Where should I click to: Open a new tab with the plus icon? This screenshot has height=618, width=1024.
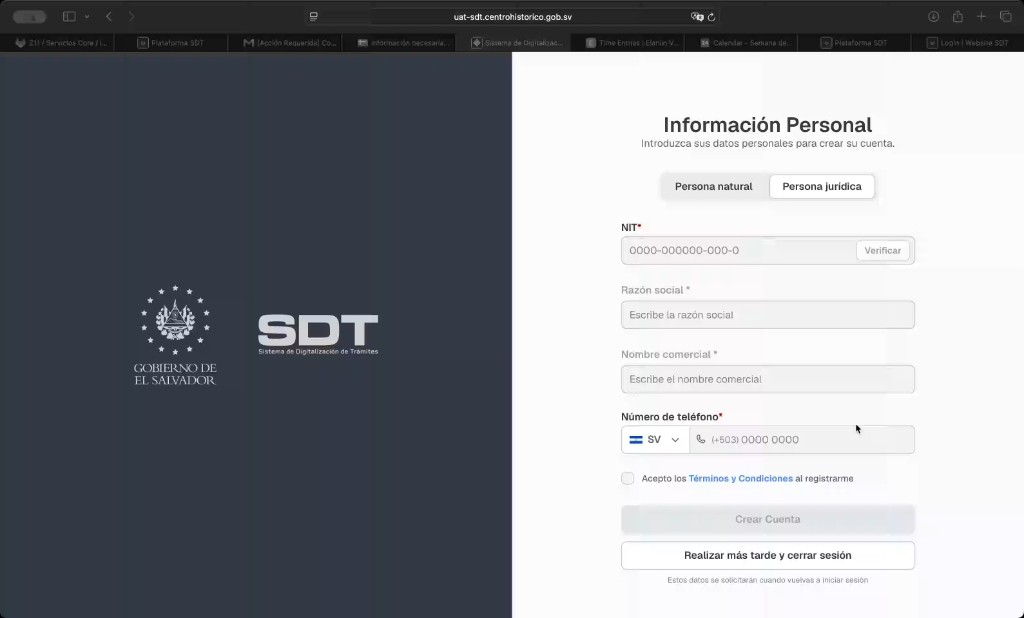pyautogui.click(x=981, y=16)
